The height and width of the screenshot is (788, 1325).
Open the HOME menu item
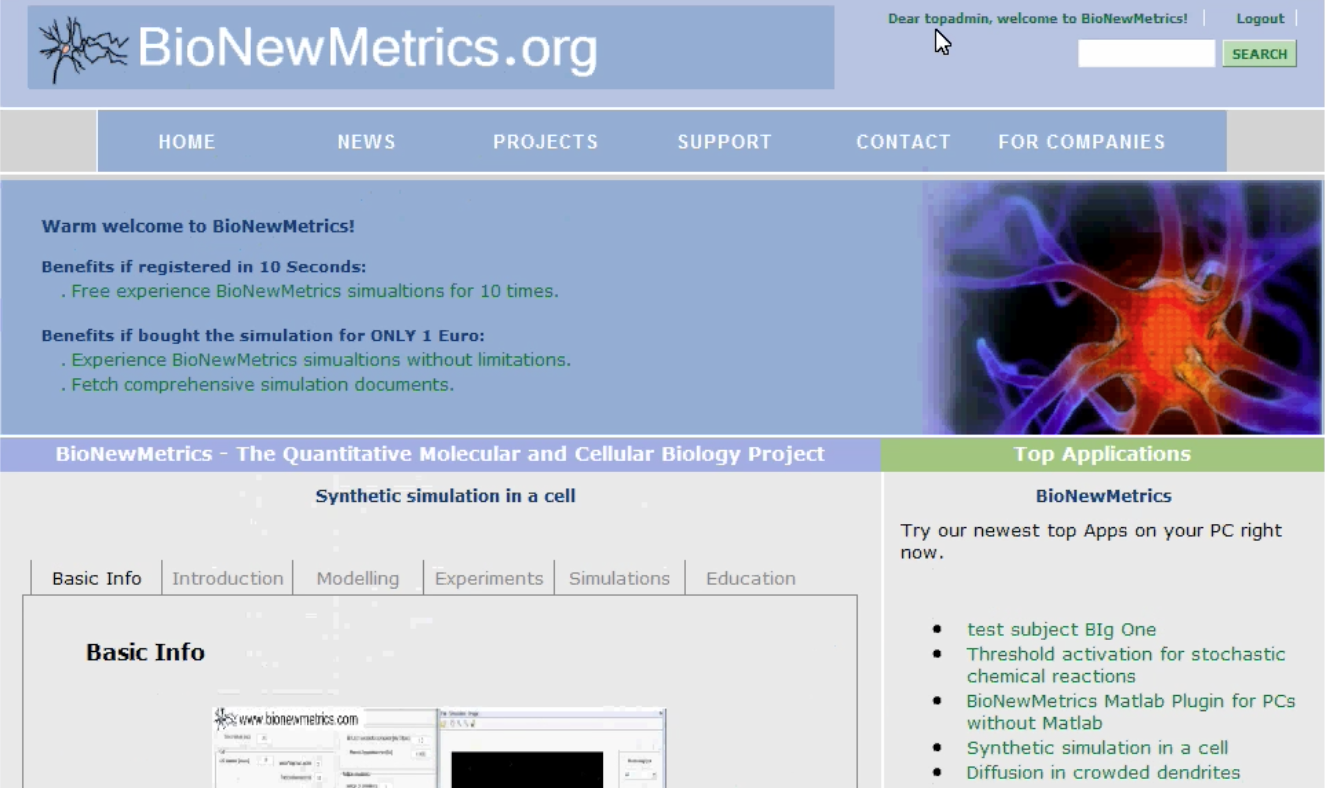click(187, 142)
